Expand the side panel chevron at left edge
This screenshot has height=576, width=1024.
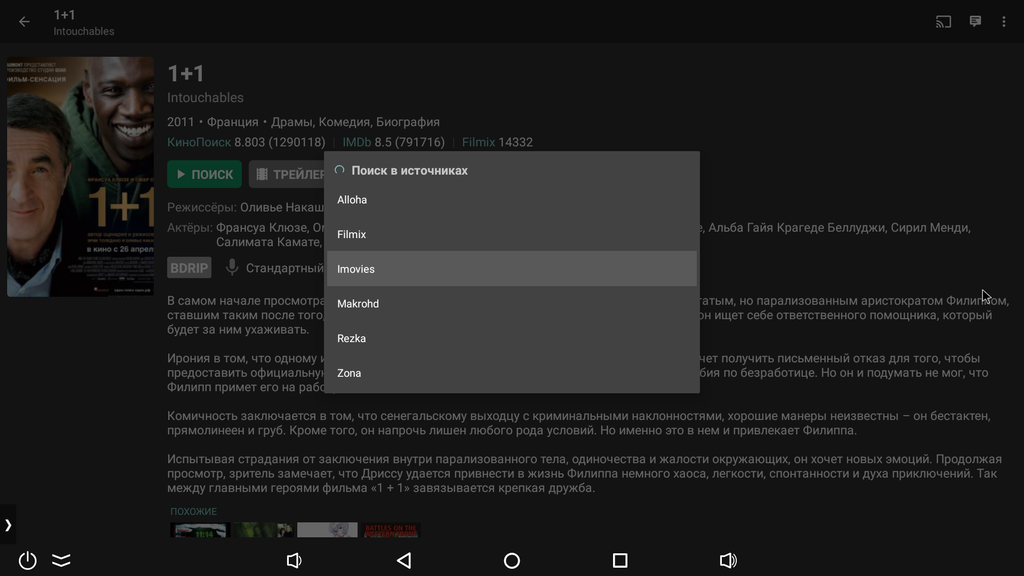8,524
